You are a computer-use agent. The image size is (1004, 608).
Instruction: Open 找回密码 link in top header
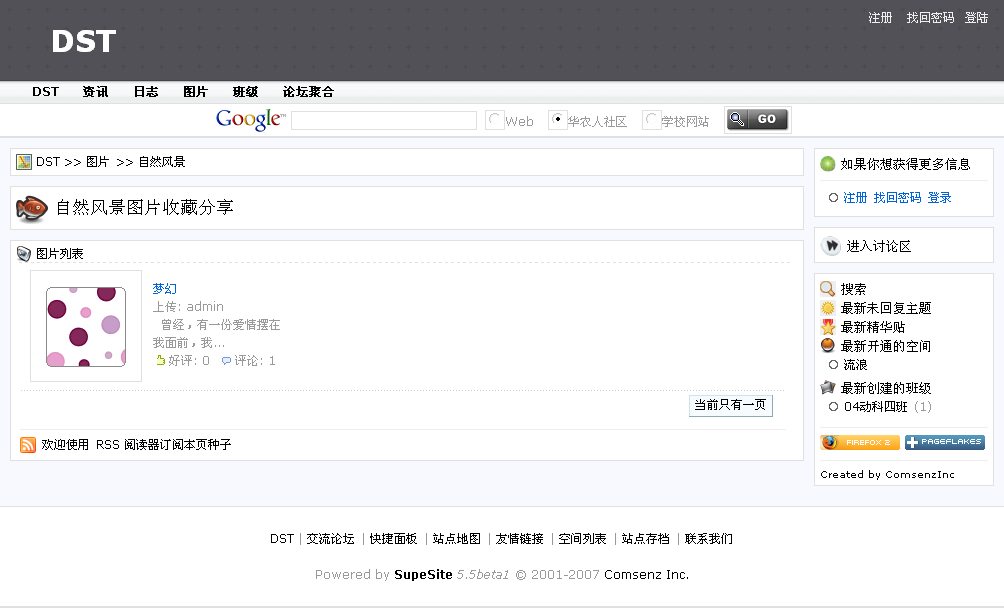tap(930, 18)
